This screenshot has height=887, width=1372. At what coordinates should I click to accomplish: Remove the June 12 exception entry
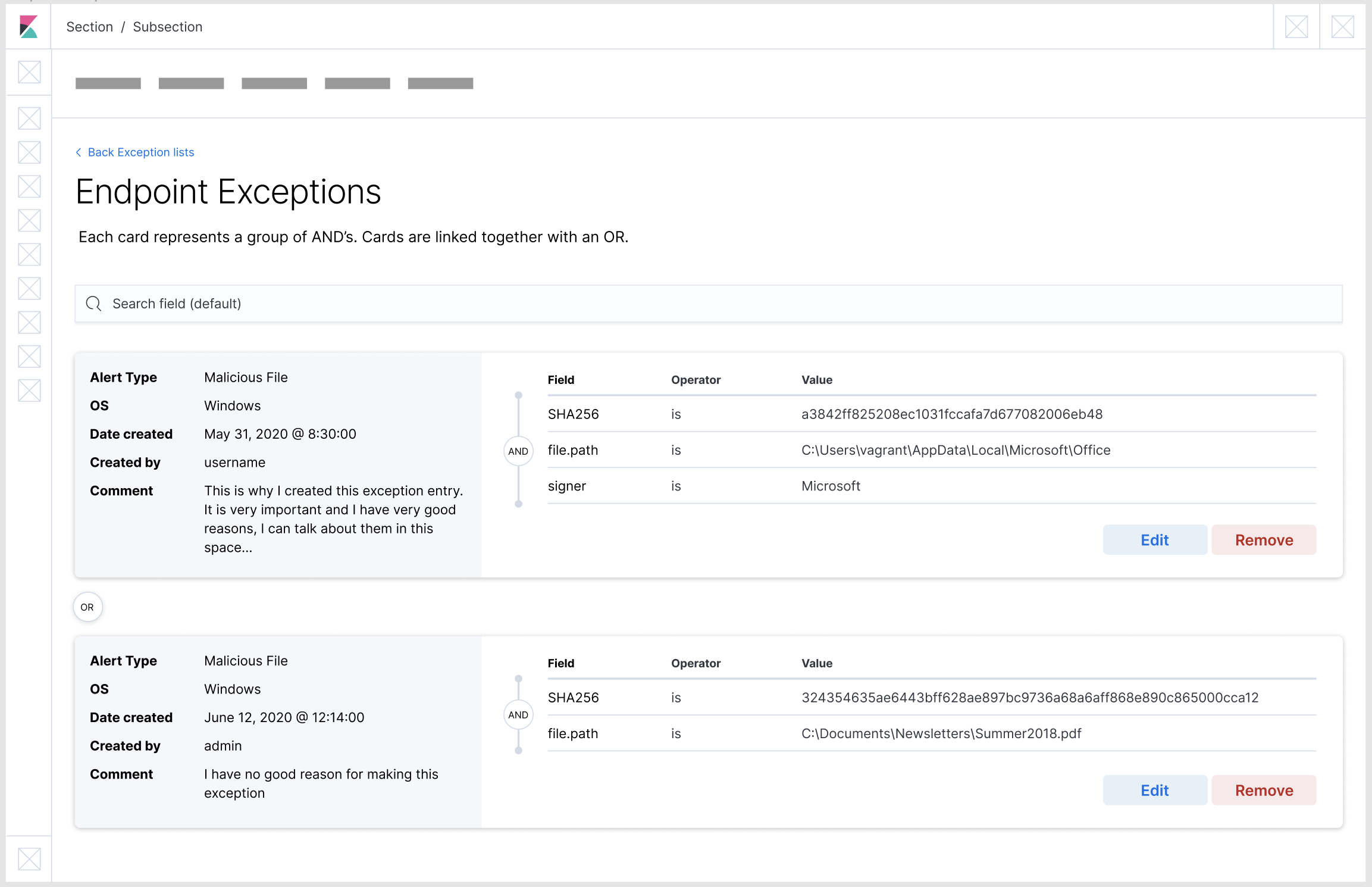pos(1264,790)
